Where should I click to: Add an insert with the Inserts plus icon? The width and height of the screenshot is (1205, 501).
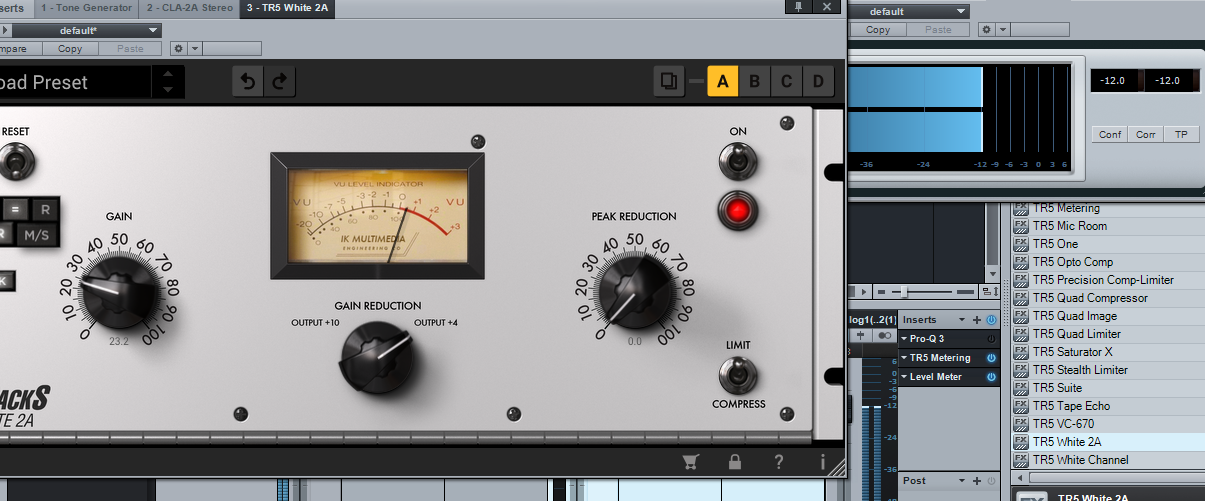click(x=977, y=320)
